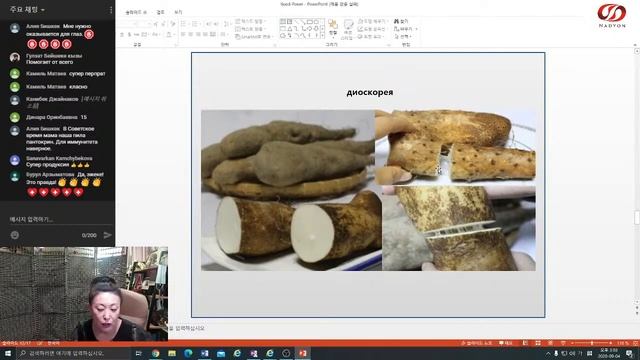Switch to the PowerPoint taskbar icon
The image size is (640, 360).
pos(302,353)
